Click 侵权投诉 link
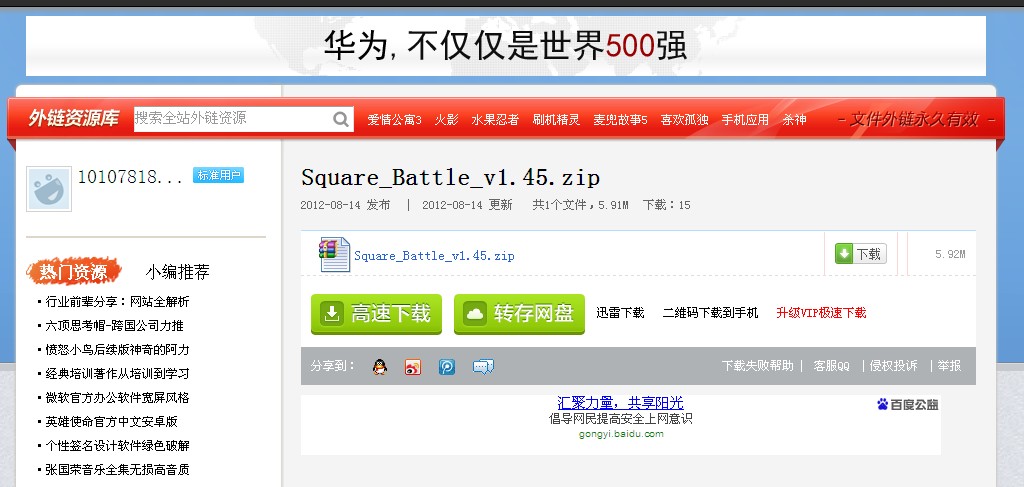Viewport: 1024px width, 487px height. 893,366
